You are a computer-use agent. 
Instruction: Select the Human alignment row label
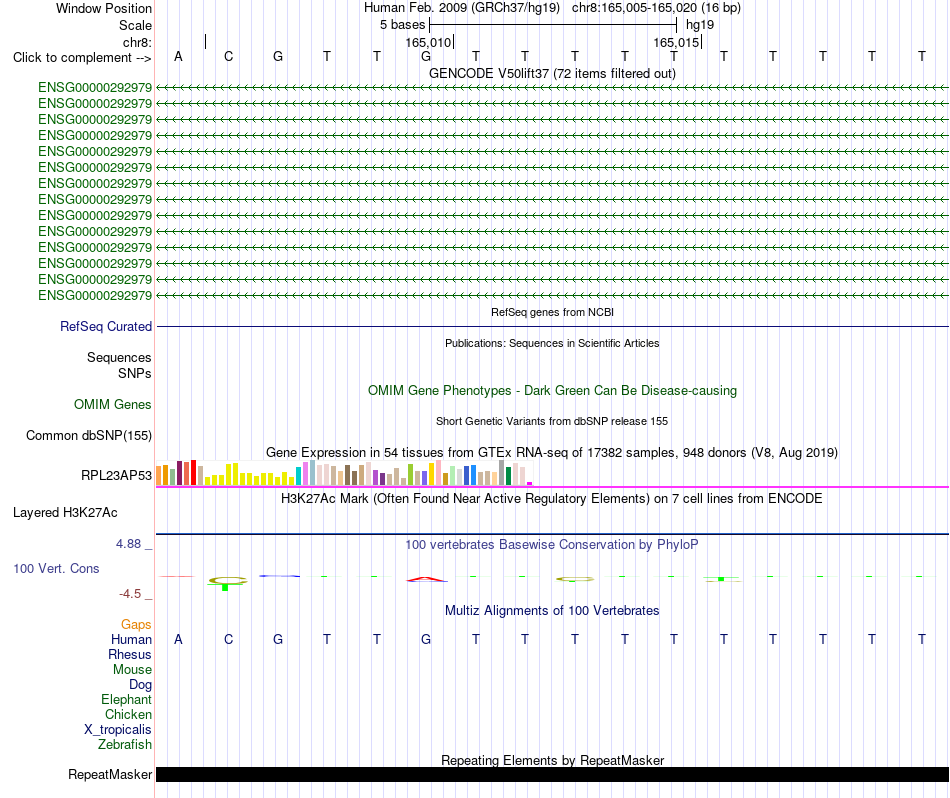pyautogui.click(x=131, y=640)
